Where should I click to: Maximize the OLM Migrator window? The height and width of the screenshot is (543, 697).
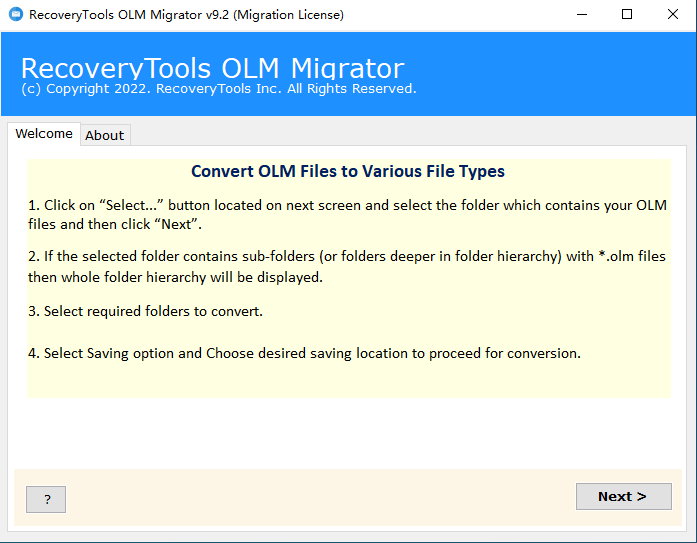[x=627, y=14]
